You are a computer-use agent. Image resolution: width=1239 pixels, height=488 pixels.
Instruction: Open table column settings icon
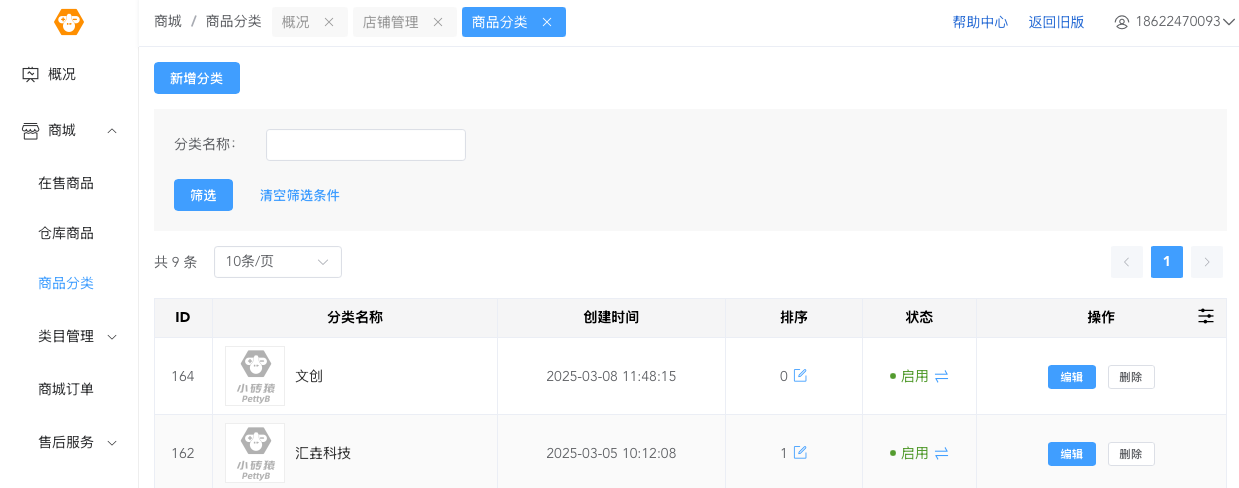1206,316
